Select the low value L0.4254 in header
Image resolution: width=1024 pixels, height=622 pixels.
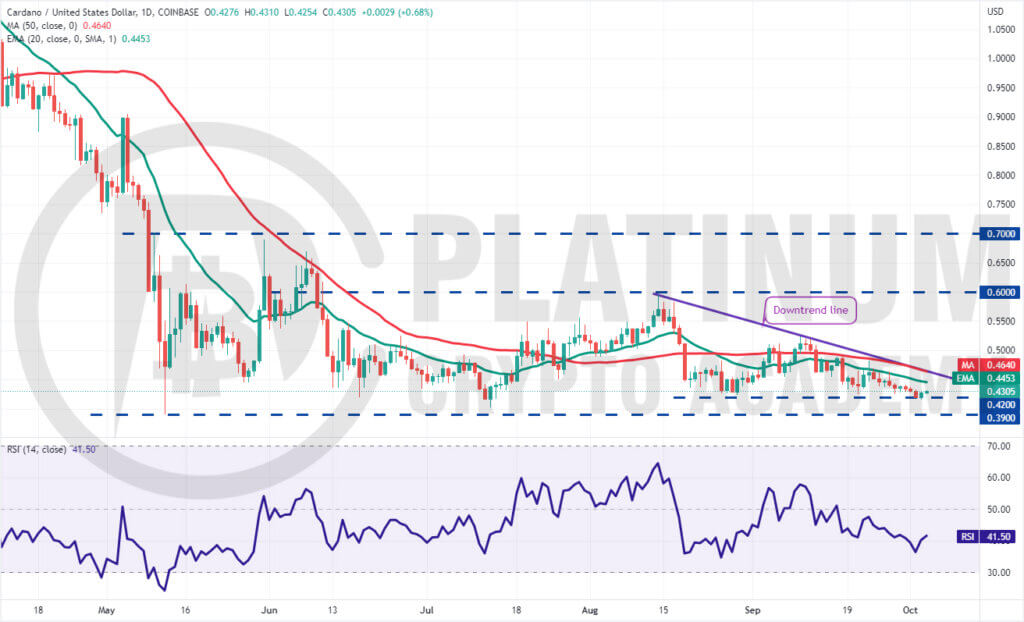pyautogui.click(x=301, y=12)
